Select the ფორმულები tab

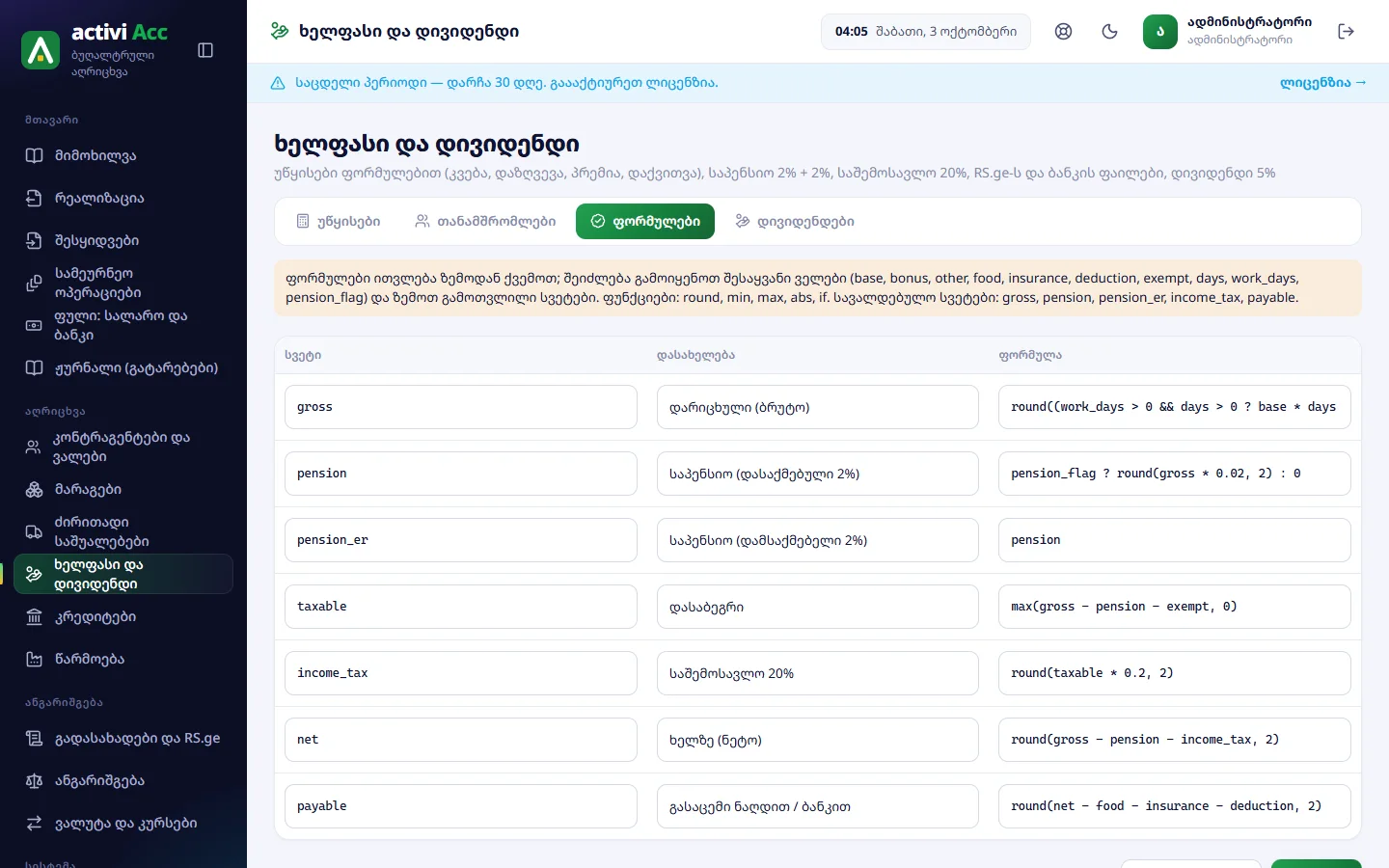(x=645, y=221)
